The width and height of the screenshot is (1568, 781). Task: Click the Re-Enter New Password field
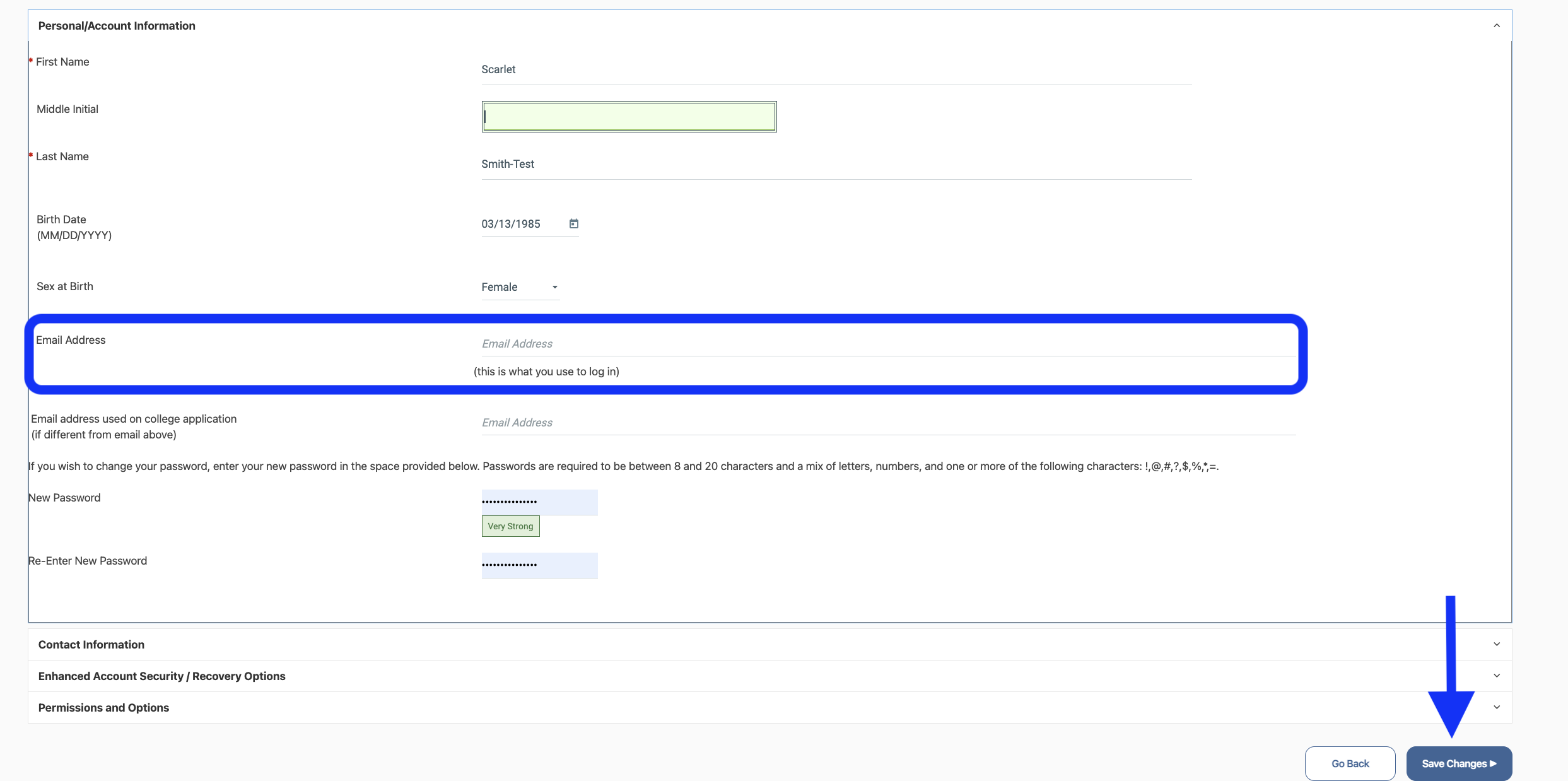tap(539, 565)
